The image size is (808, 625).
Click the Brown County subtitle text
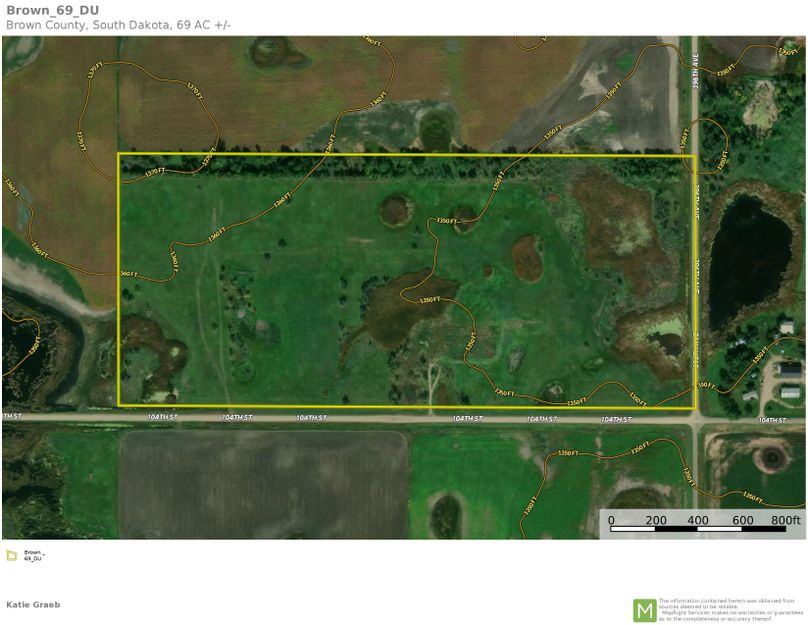(118, 24)
